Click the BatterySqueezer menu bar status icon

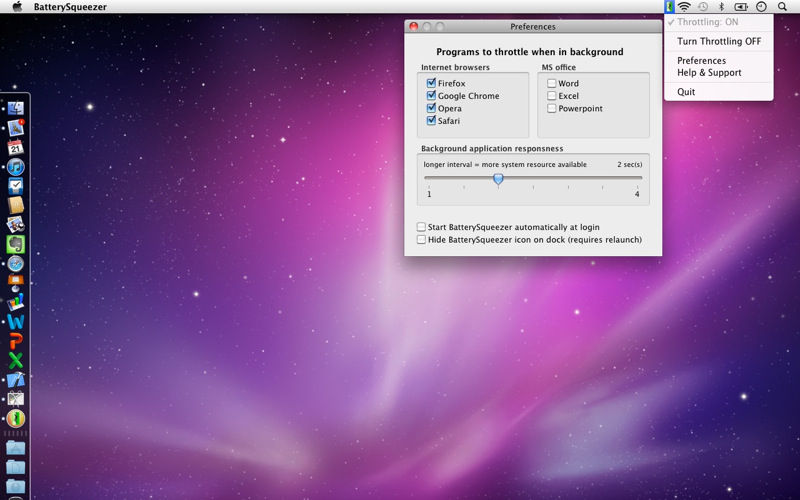click(x=669, y=7)
